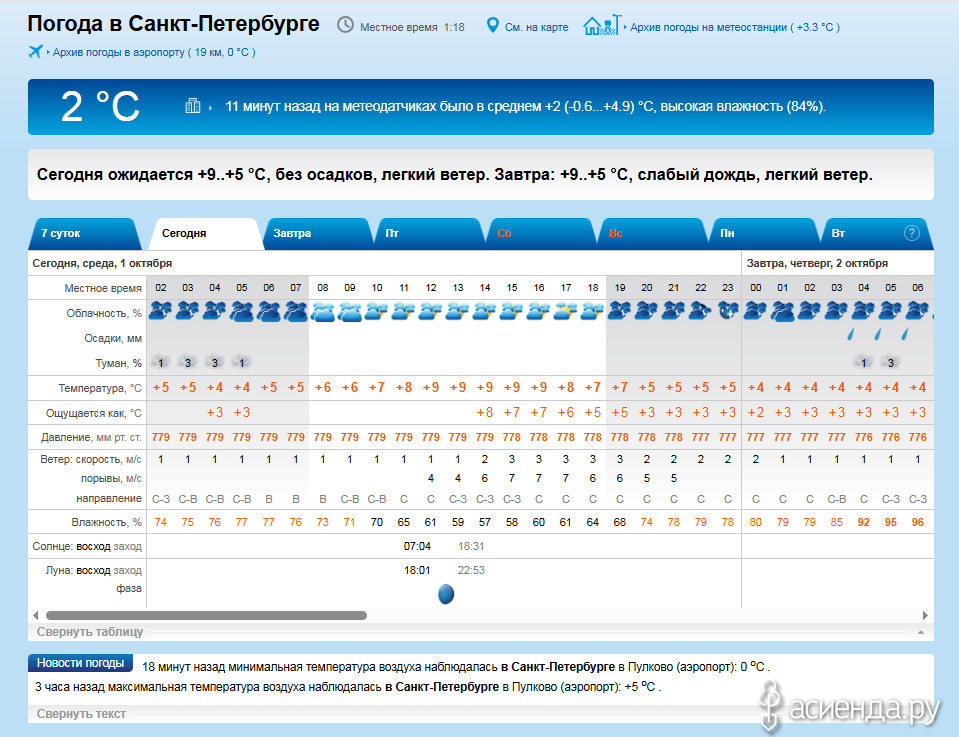Click the clock icon beside local time
This screenshot has height=737, width=959.
click(345, 25)
